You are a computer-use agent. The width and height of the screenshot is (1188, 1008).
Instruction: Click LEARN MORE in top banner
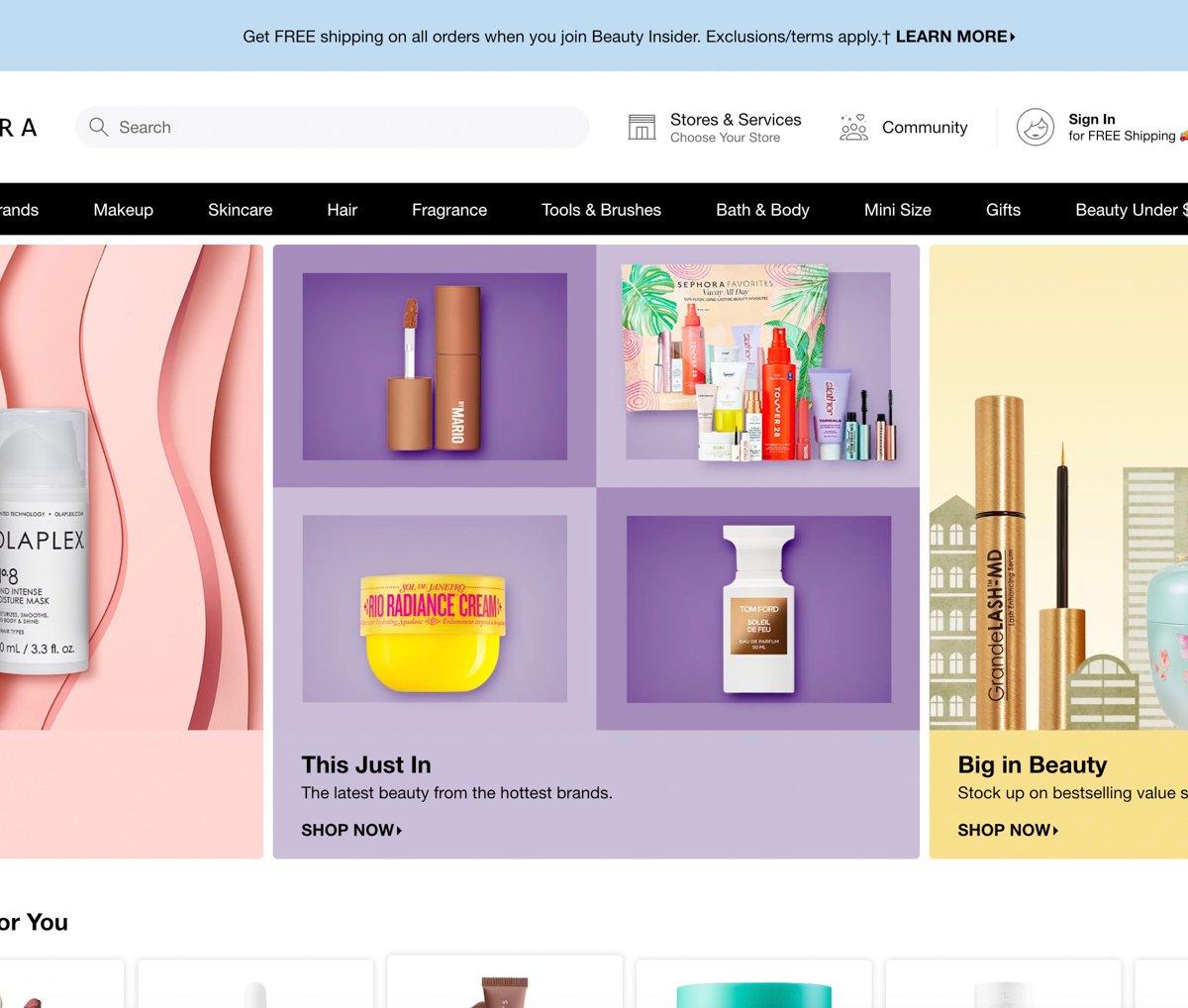pyautogui.click(x=955, y=37)
